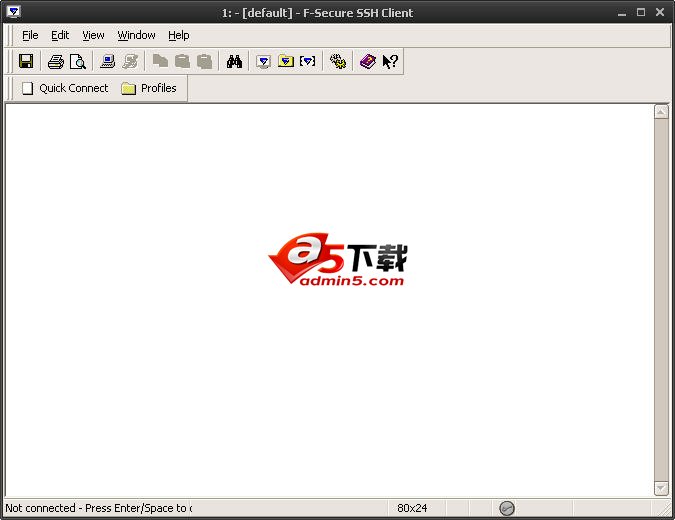
Task: Click the scrollbar down arrow
Action: (661, 488)
